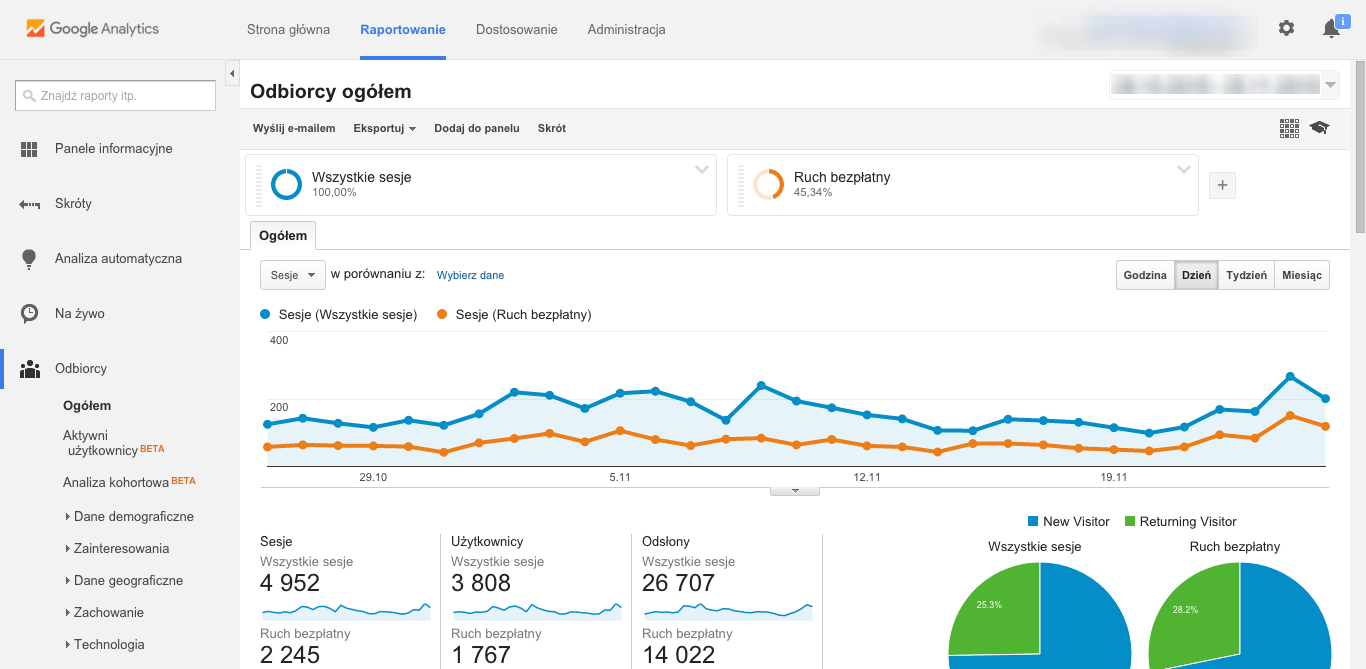Select the Miesiąc time granularity
This screenshot has width=1366, height=669.
tap(1302, 275)
